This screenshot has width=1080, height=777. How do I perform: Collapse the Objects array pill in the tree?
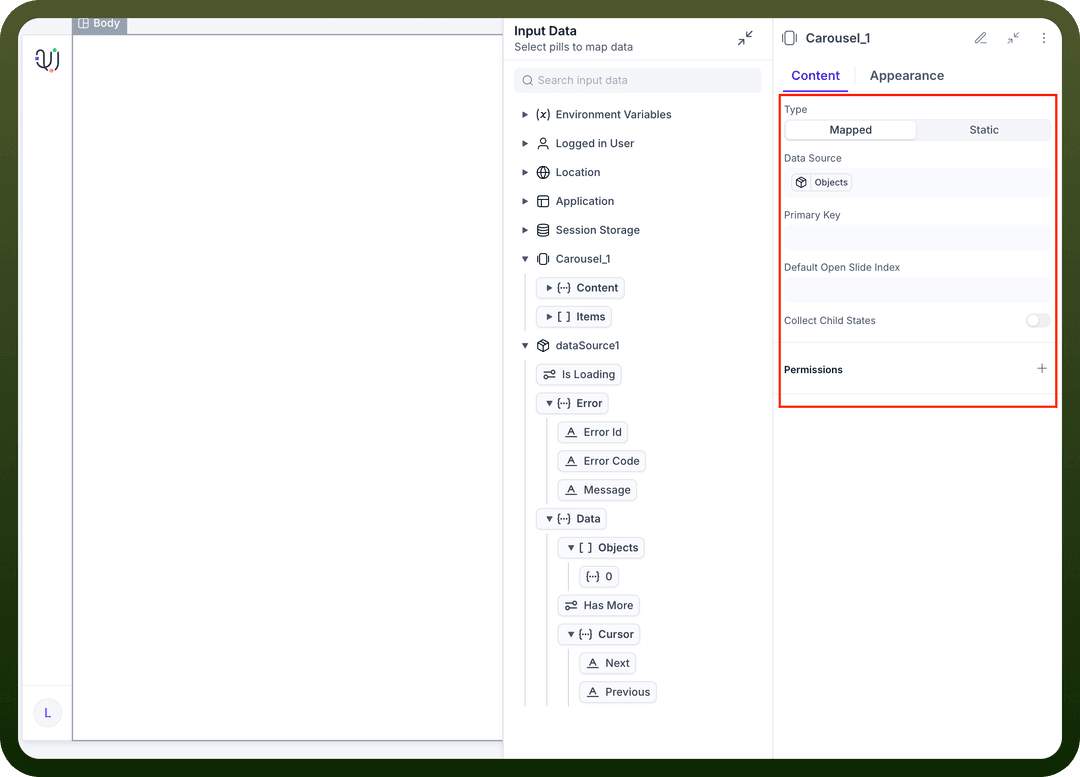tap(570, 548)
